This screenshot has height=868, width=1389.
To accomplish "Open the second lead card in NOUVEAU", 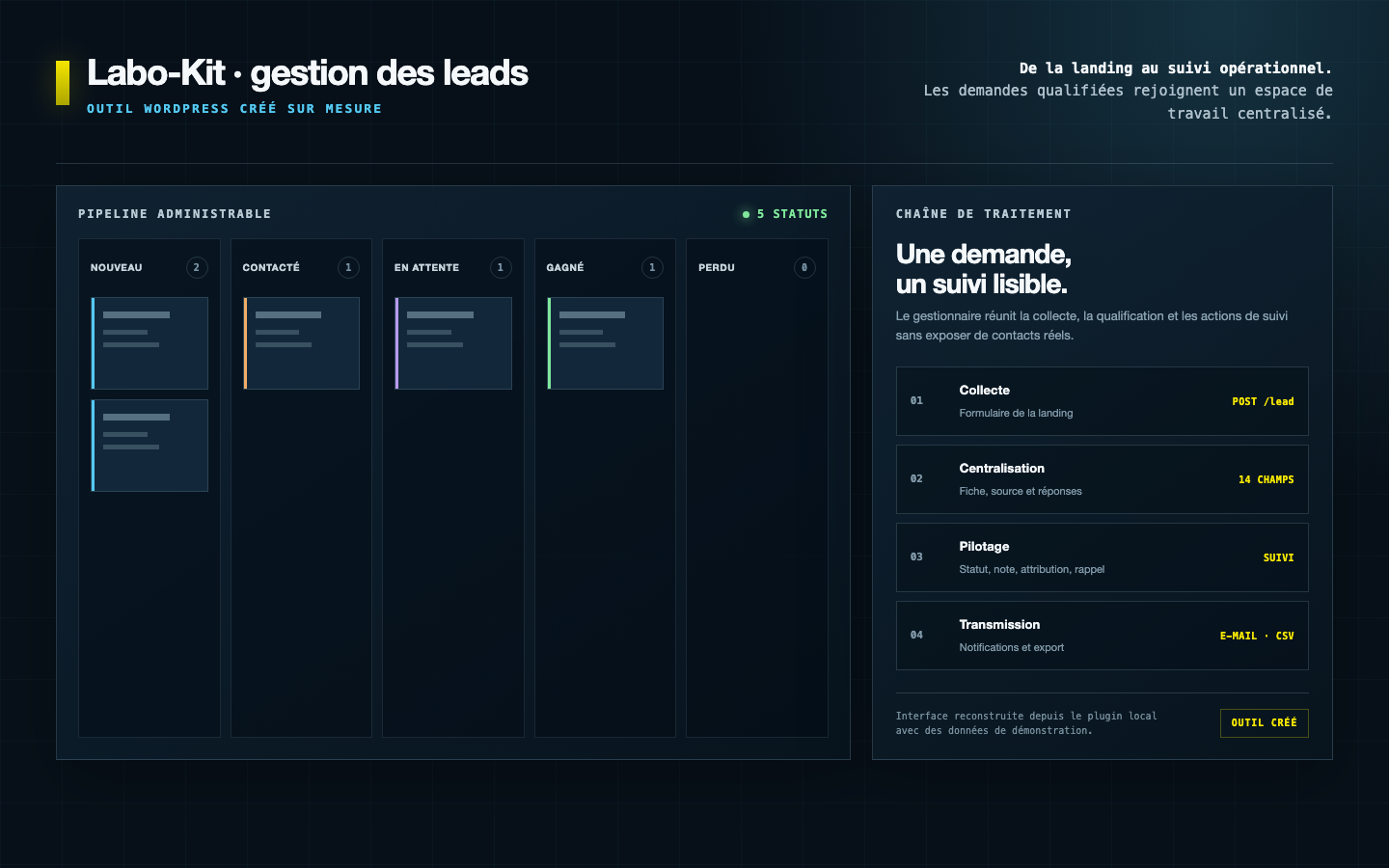I will pyautogui.click(x=150, y=446).
